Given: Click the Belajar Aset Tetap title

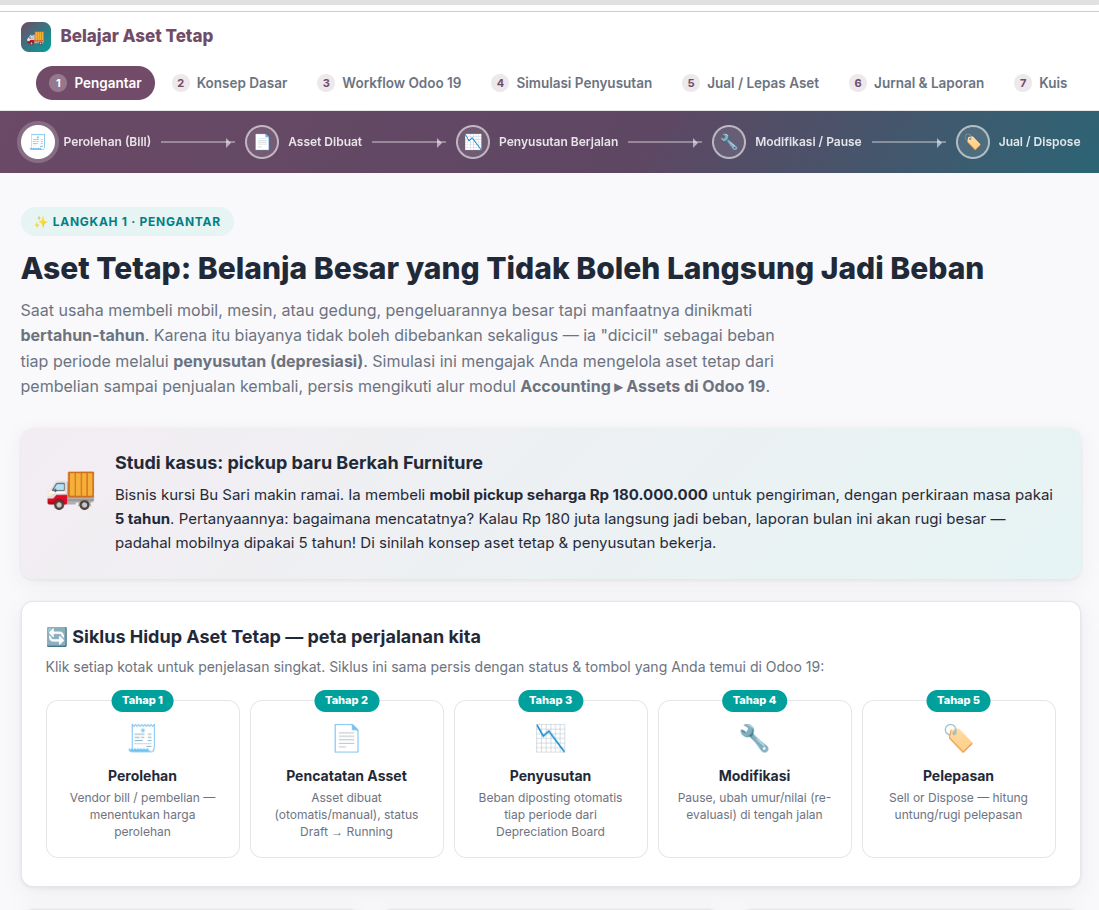Looking at the screenshot, I should tap(137, 36).
